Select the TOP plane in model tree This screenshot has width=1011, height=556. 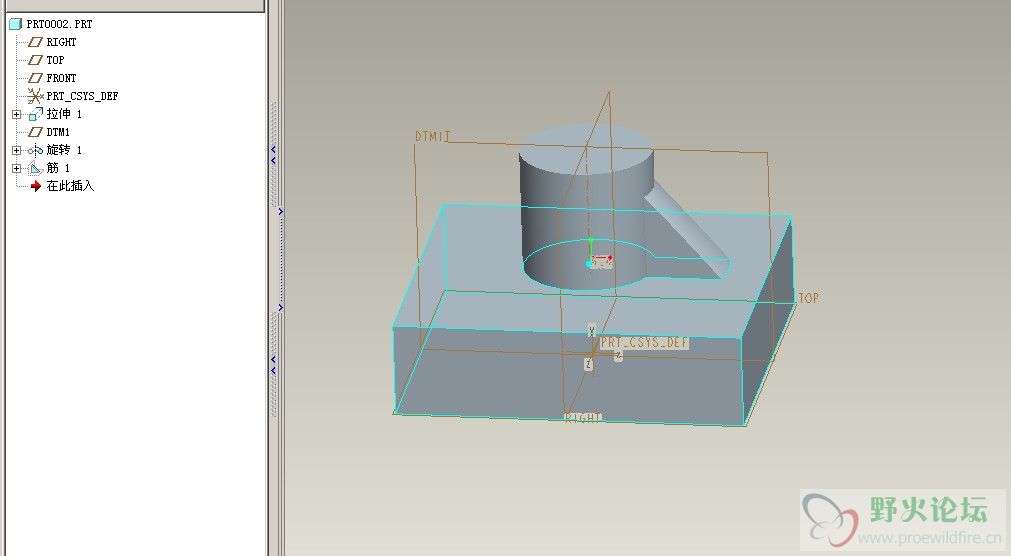pos(55,60)
